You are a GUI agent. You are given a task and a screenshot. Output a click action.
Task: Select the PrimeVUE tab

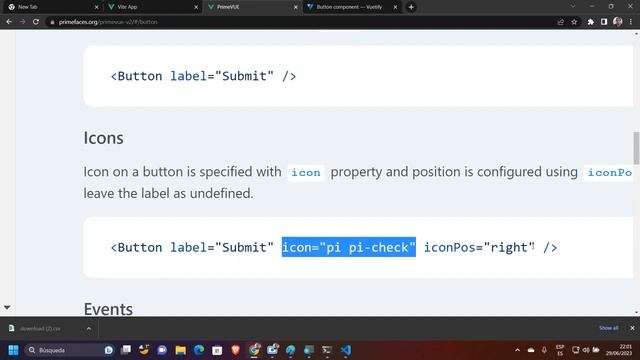(251, 7)
